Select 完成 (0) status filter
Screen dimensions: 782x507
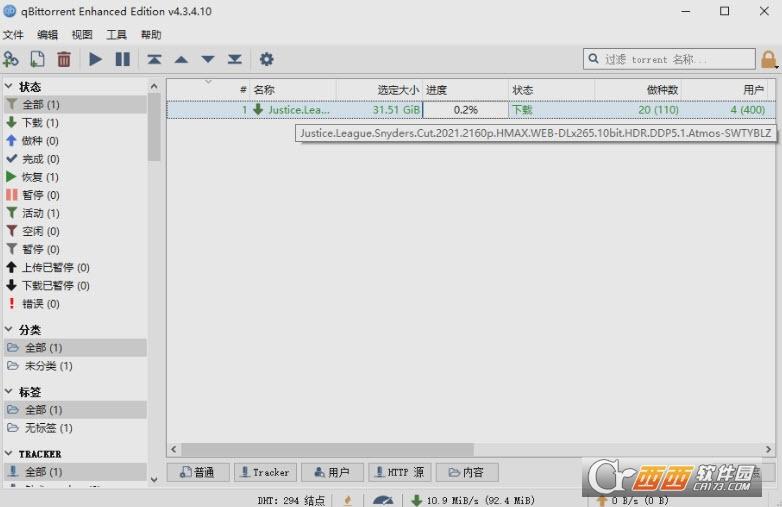click(x=75, y=159)
